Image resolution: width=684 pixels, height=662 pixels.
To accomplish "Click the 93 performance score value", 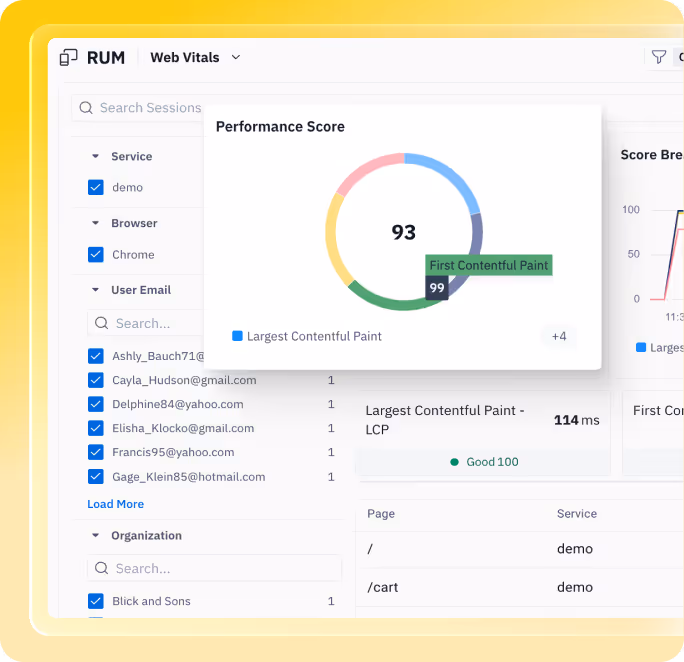I will click(404, 232).
